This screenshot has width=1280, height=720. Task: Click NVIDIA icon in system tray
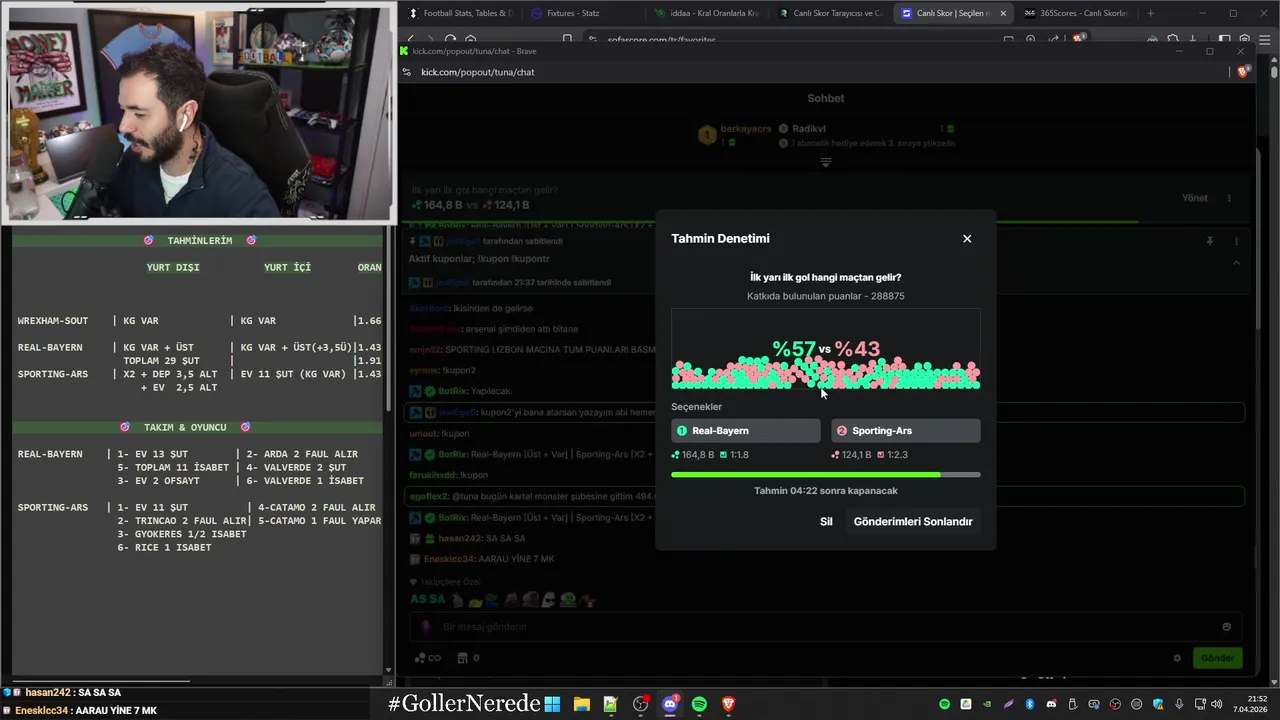click(x=987, y=704)
